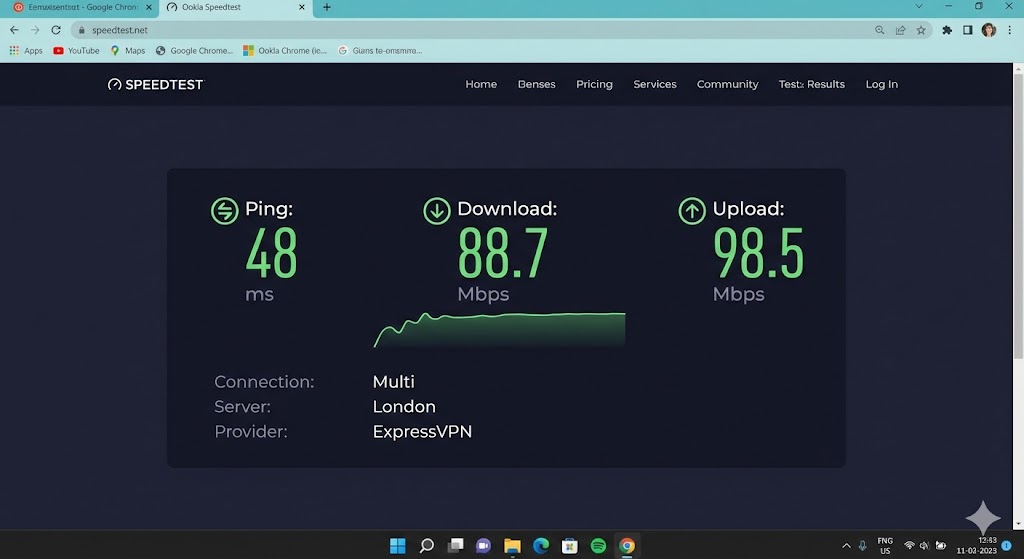Click Log In
This screenshot has height=559, width=1024.
[882, 84]
